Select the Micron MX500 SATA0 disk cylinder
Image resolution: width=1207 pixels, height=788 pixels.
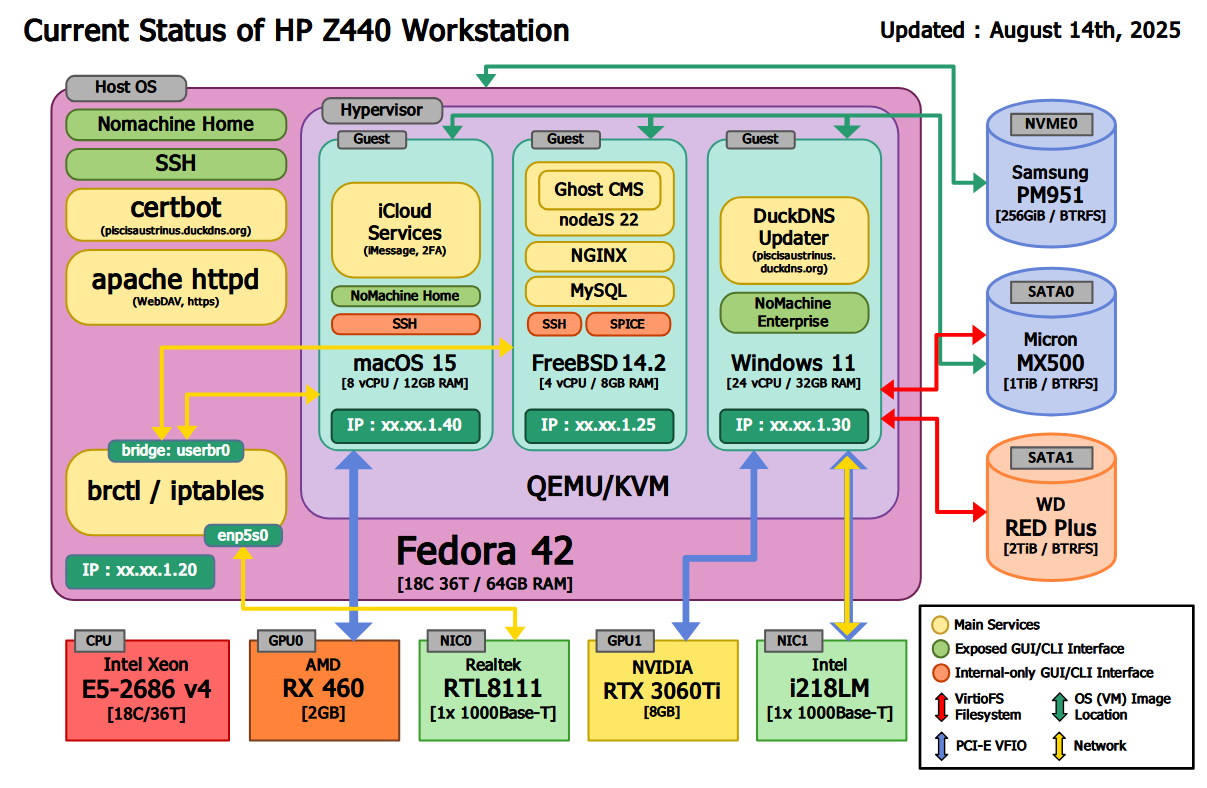(x=1049, y=350)
